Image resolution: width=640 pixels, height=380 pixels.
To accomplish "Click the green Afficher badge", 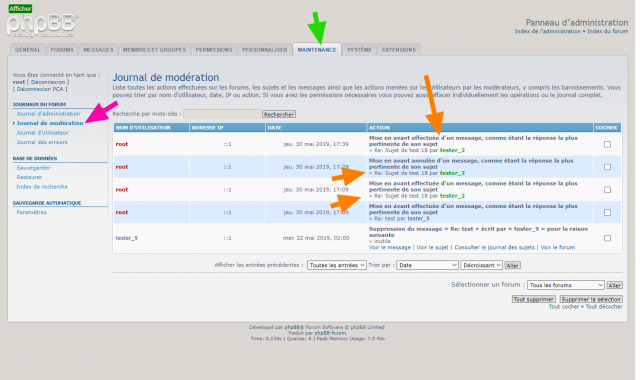I will (20, 9).
